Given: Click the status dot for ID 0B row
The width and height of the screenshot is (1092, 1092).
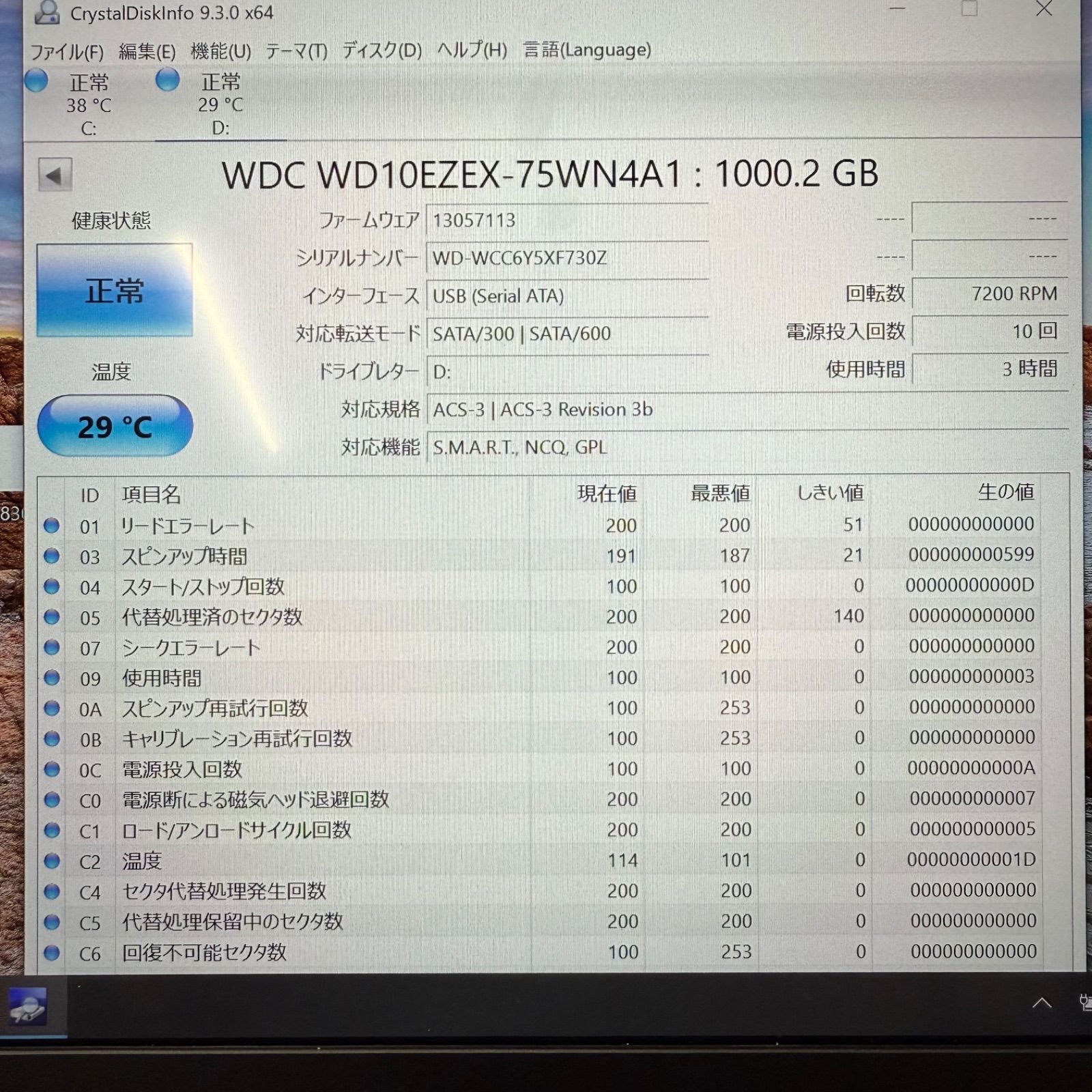Looking at the screenshot, I should pyautogui.click(x=52, y=738).
